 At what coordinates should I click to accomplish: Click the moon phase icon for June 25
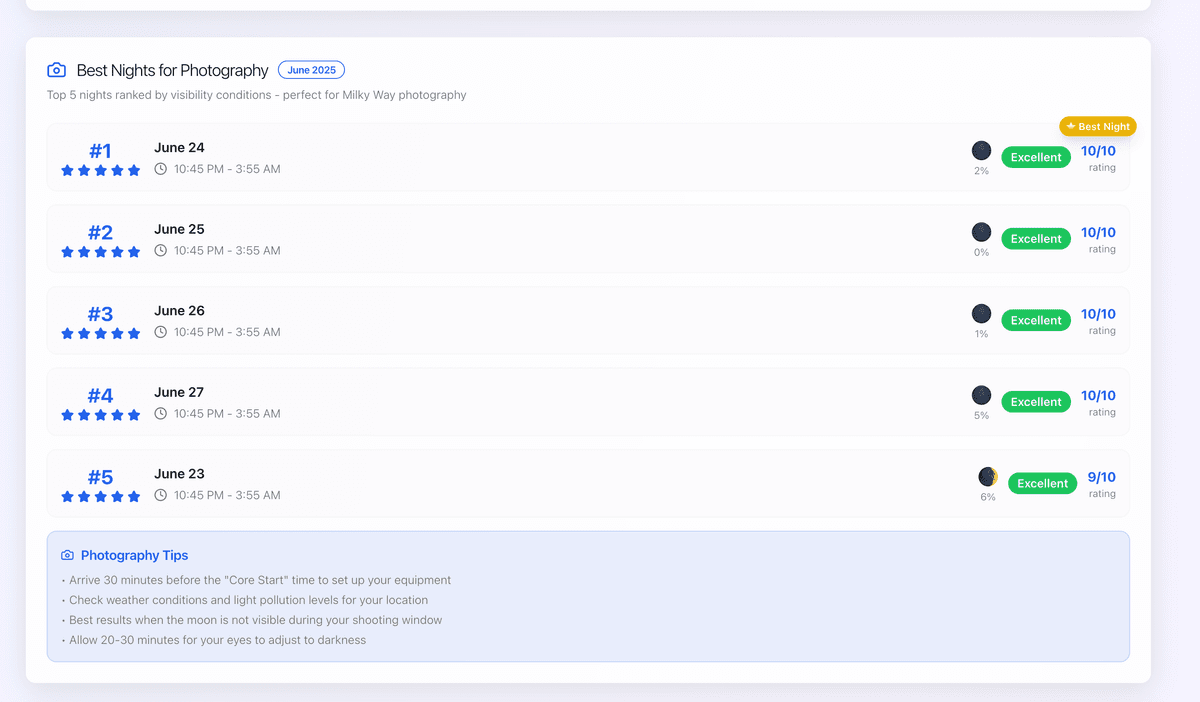[981, 232]
